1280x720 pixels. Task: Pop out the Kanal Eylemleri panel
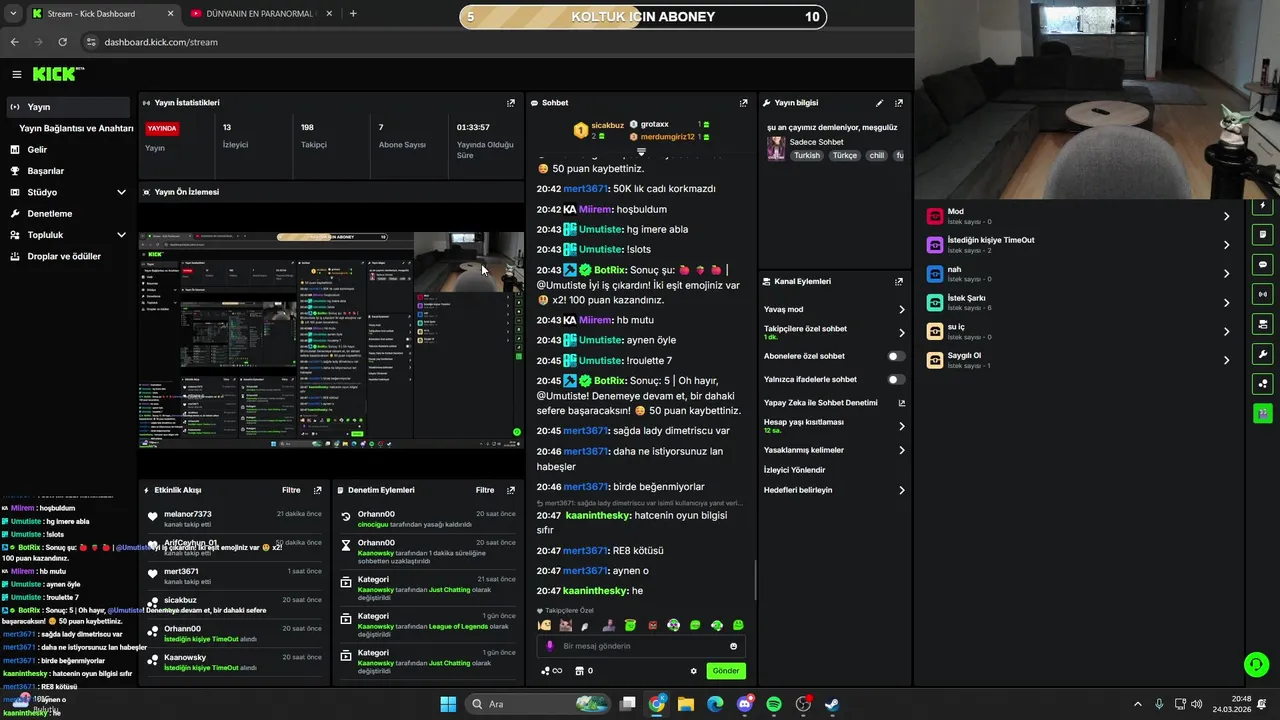point(899,282)
